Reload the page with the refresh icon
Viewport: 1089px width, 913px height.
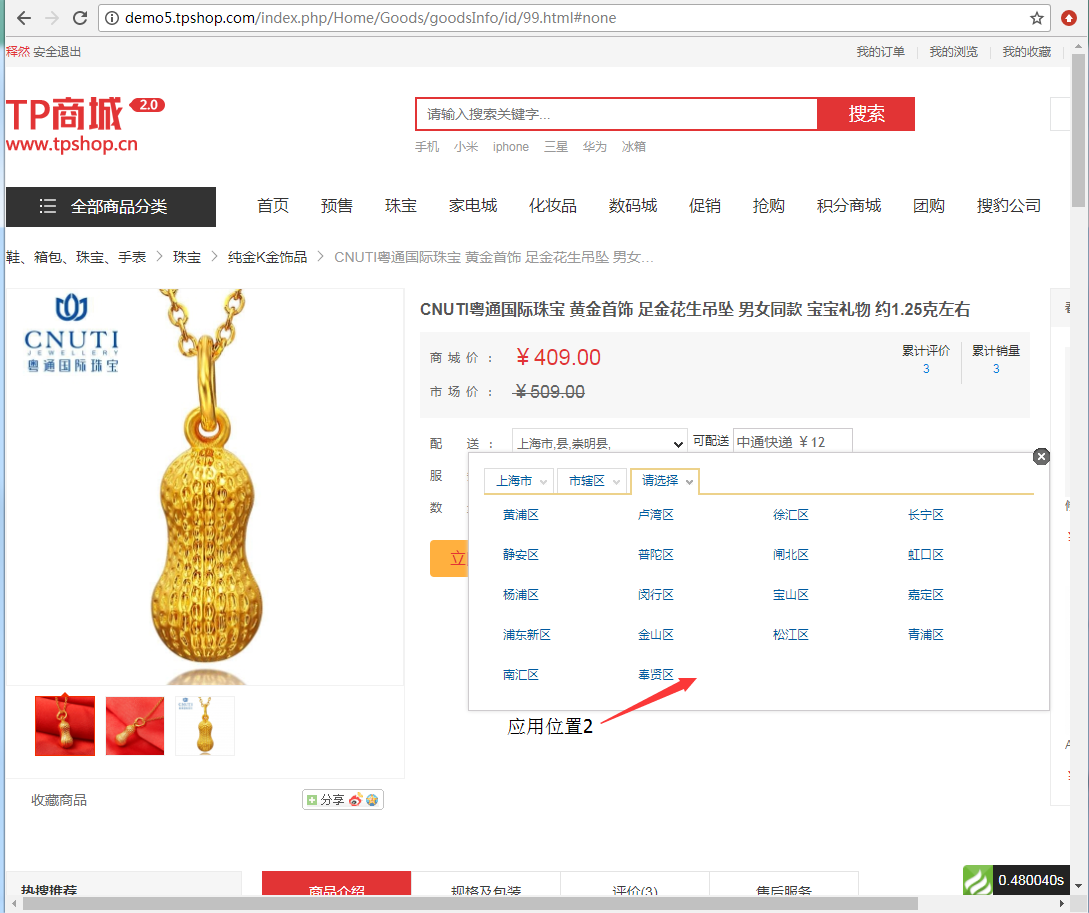(x=80, y=18)
